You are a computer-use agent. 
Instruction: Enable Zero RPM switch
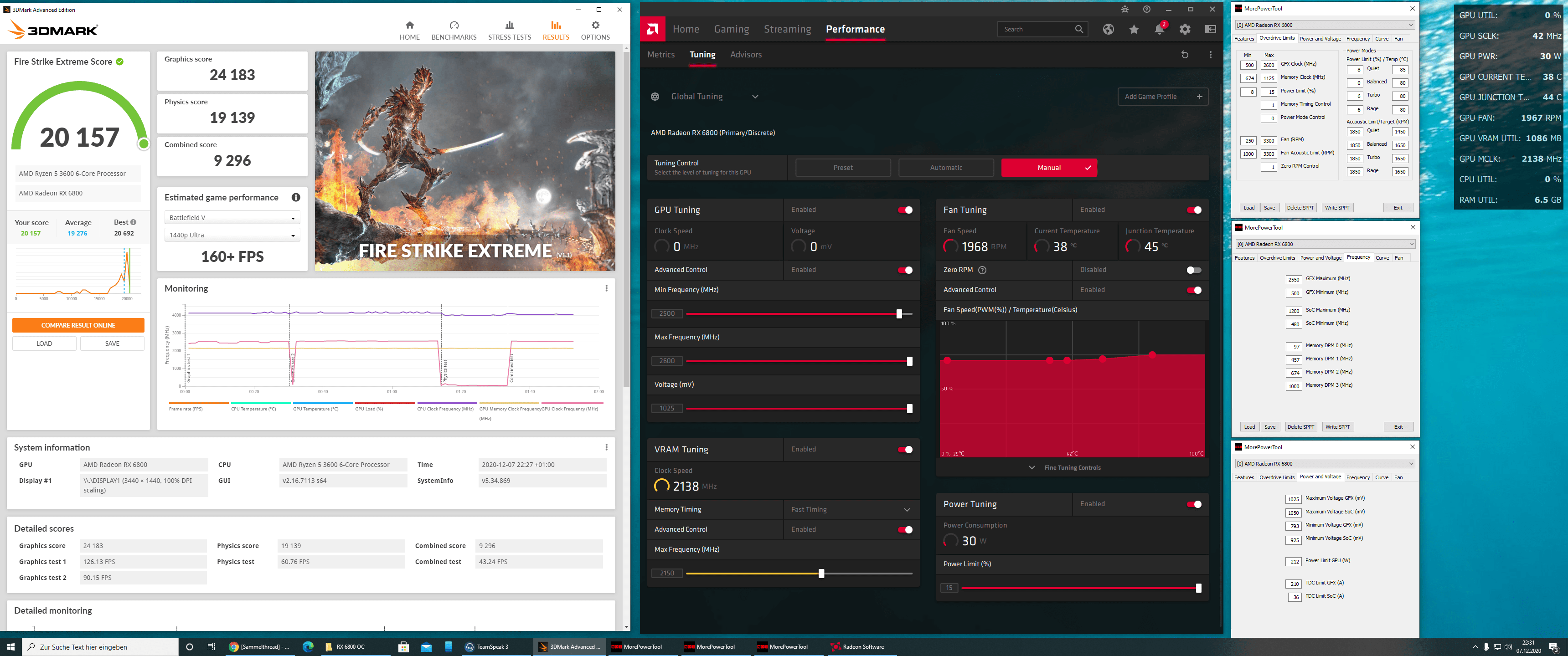pyautogui.click(x=1194, y=270)
